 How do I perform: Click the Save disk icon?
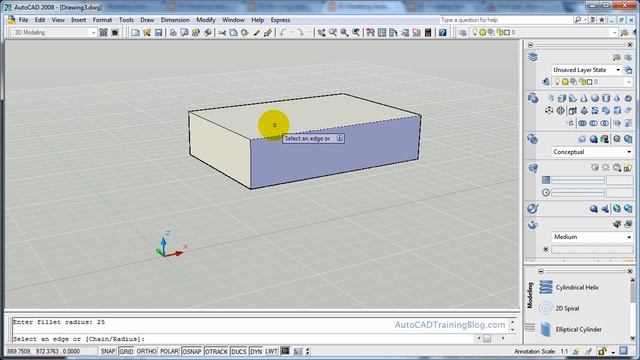pos(158,33)
